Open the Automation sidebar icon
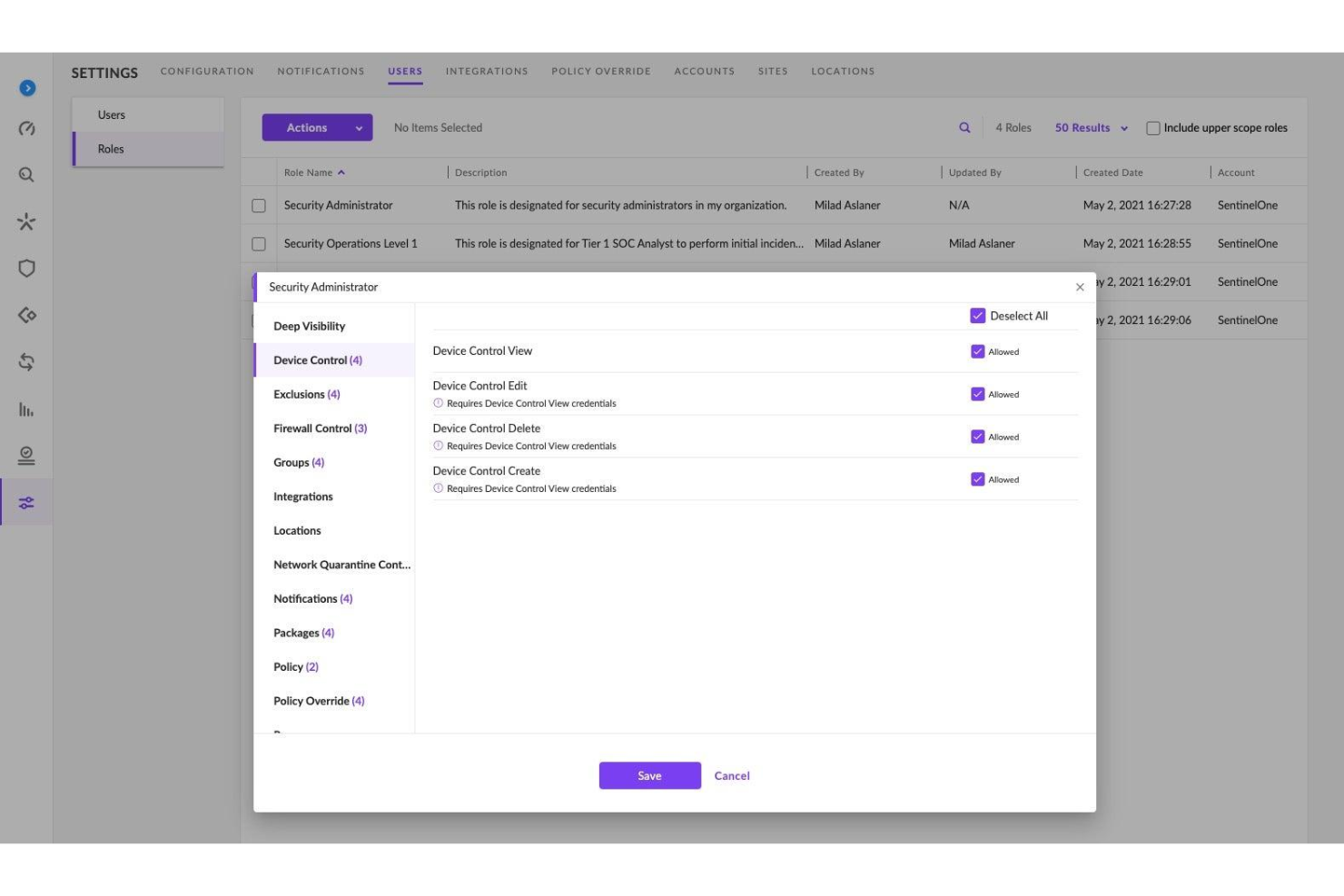The width and height of the screenshot is (1344, 896). pyautogui.click(x=27, y=315)
